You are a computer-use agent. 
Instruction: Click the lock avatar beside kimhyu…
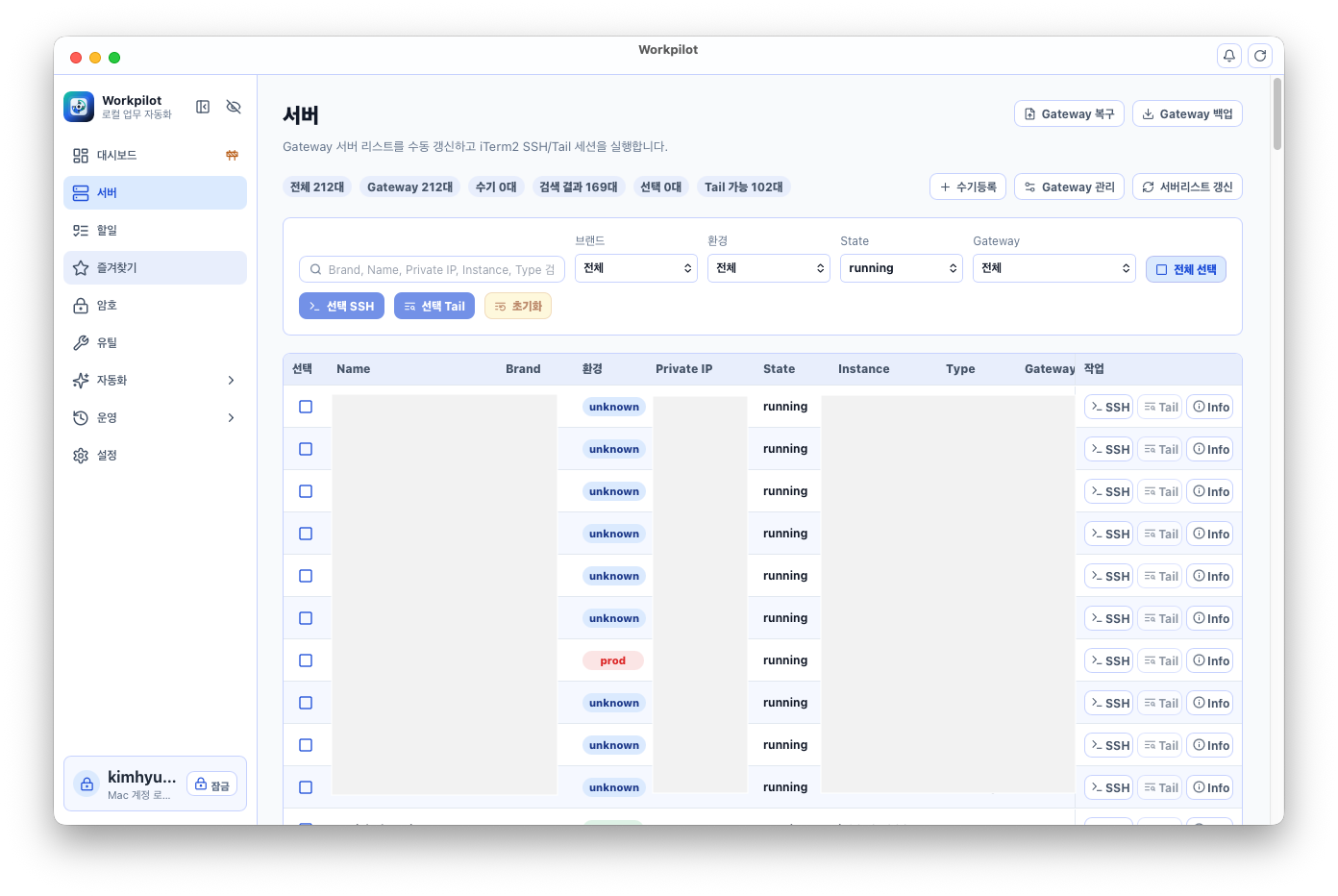tap(87, 784)
